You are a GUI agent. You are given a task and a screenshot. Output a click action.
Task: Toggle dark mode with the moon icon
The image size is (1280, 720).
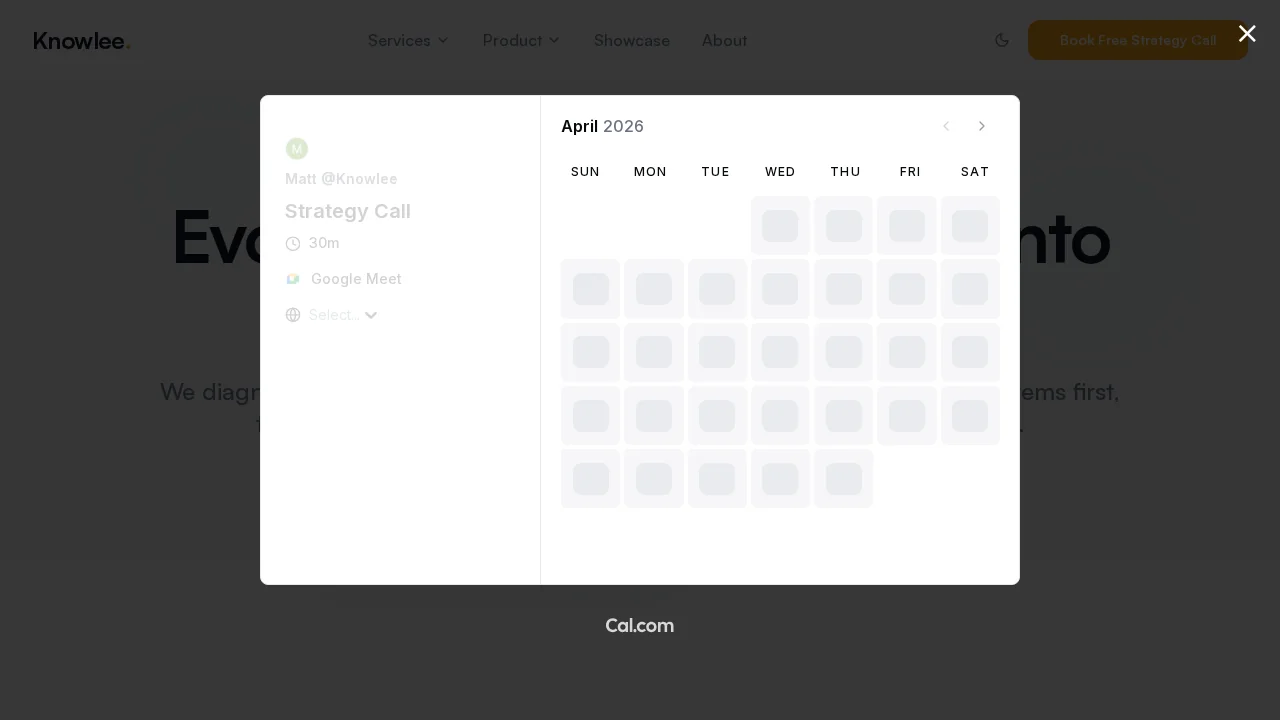click(x=1002, y=40)
